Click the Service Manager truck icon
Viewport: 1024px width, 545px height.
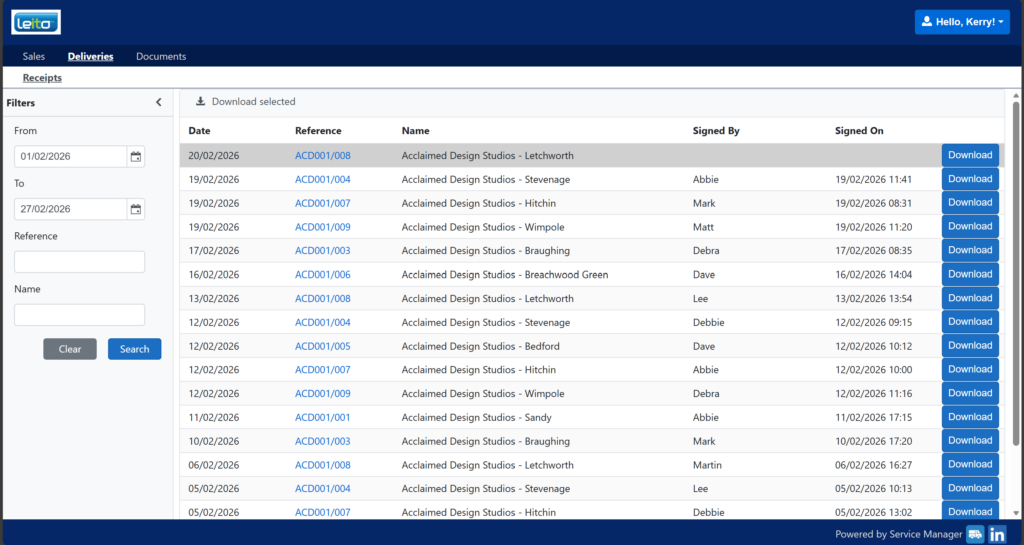click(975, 534)
